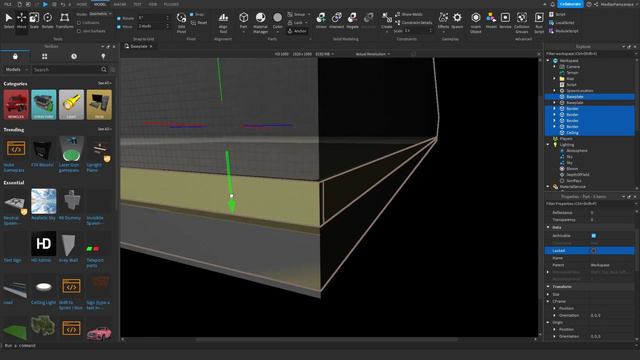Open the Models category dropdown in Toolbox
This screenshot has width=640, height=360.
coord(16,70)
